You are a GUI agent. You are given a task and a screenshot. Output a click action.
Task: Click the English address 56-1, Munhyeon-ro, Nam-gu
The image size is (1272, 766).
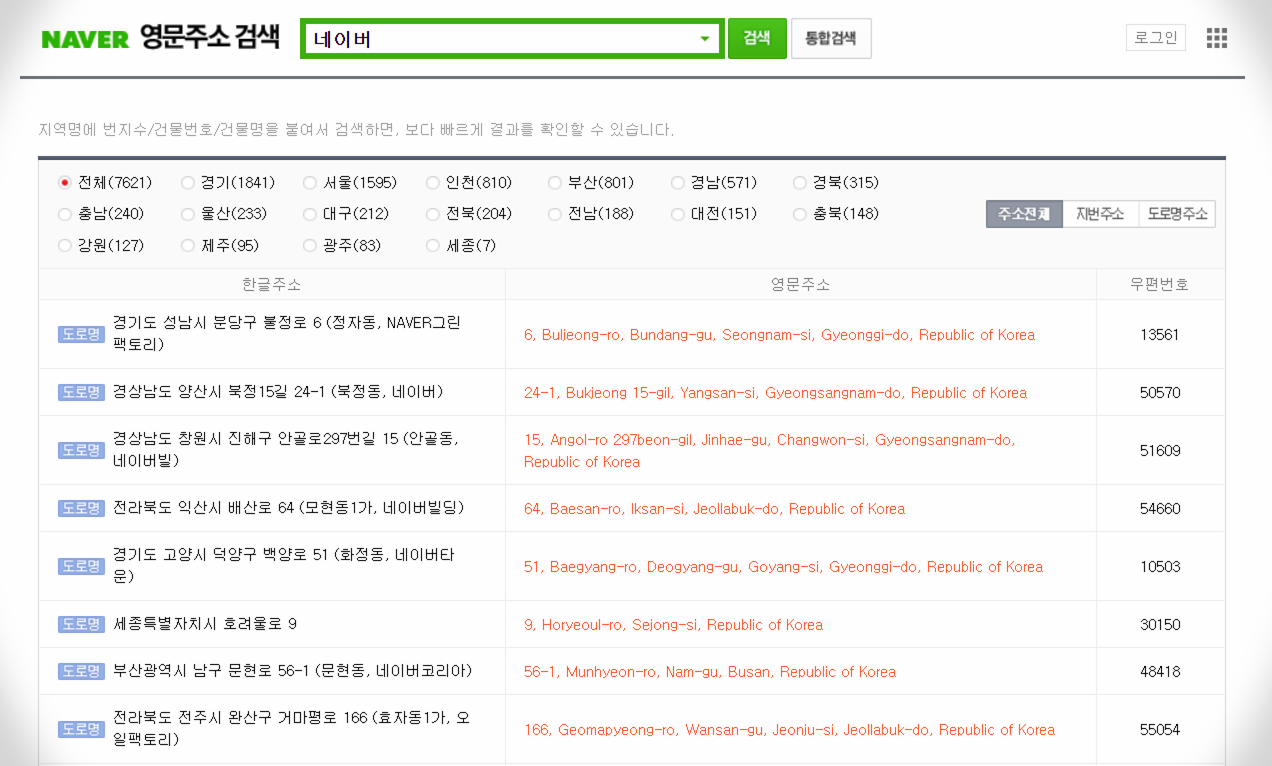[710, 672]
